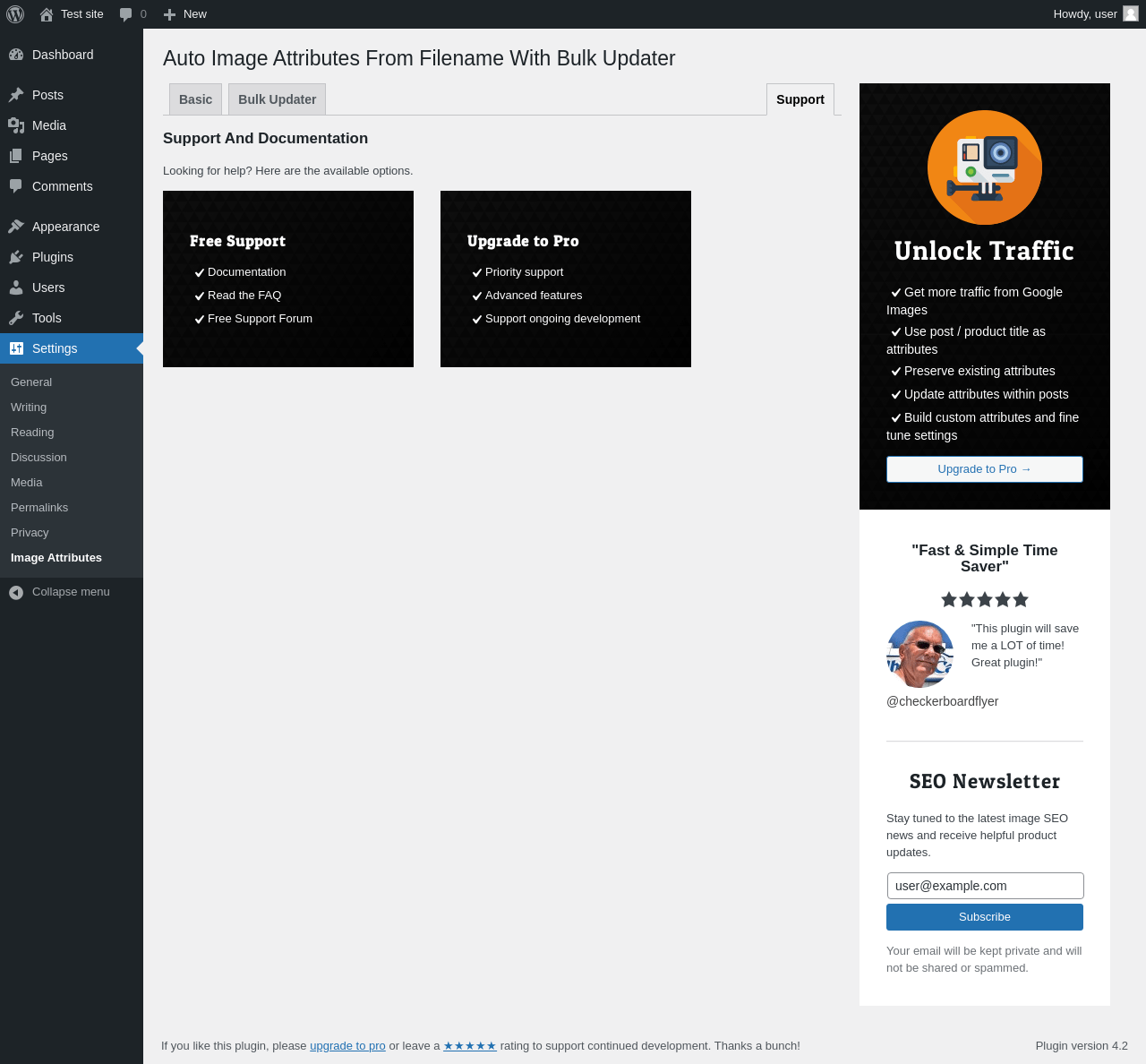Screen dimensions: 1146x1064
Task: Go to Privacy settings submenu
Action: [x=30, y=532]
